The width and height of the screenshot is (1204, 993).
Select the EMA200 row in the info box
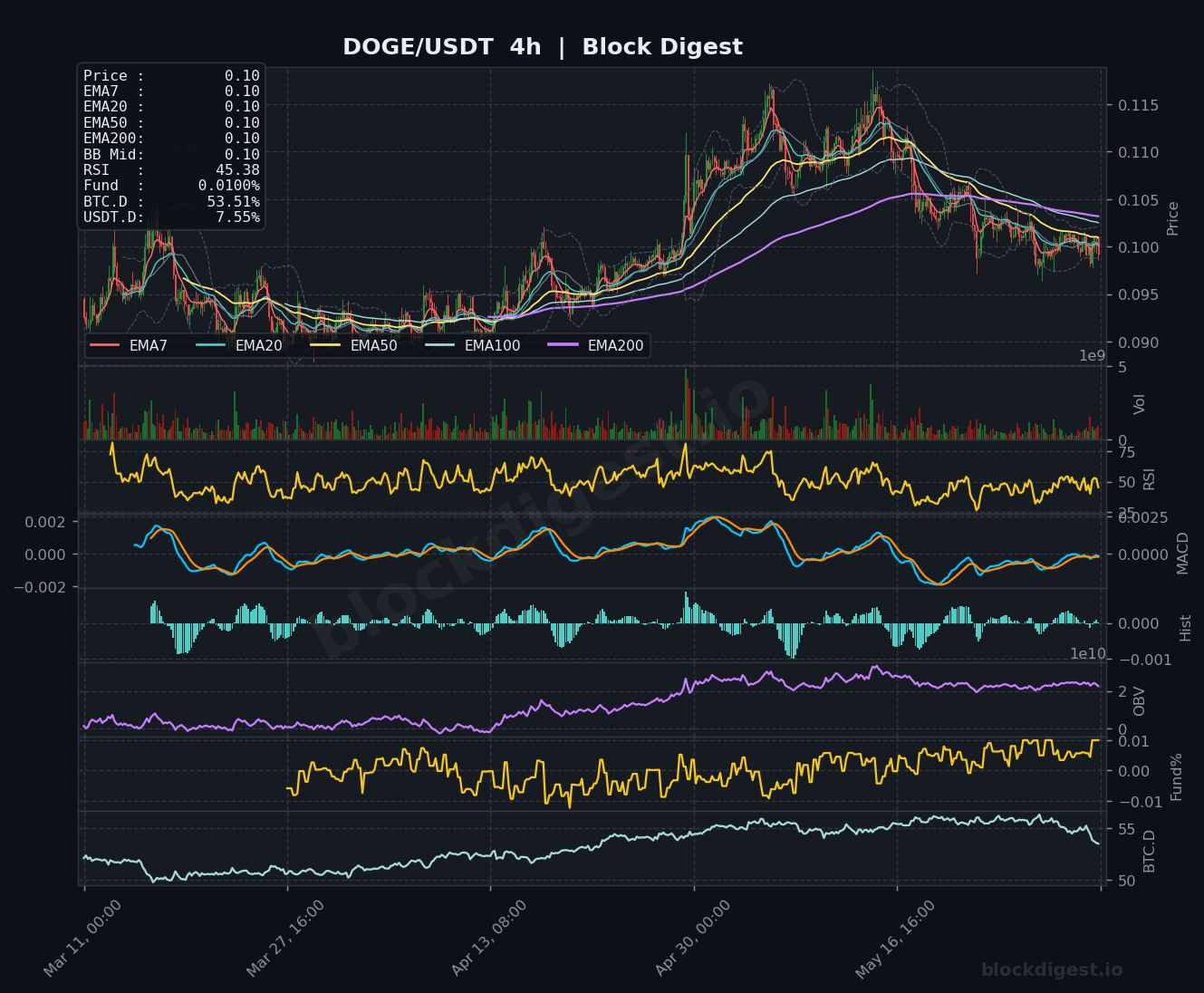[171, 139]
